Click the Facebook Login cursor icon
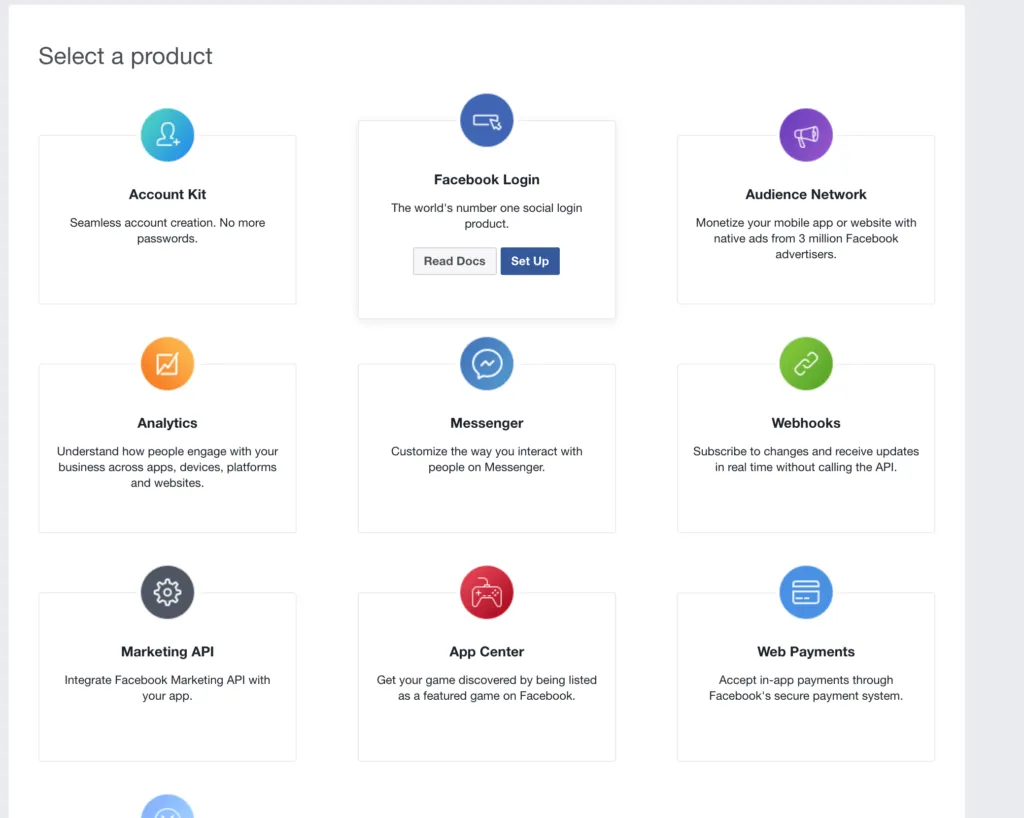The image size is (1024, 818). [487, 120]
